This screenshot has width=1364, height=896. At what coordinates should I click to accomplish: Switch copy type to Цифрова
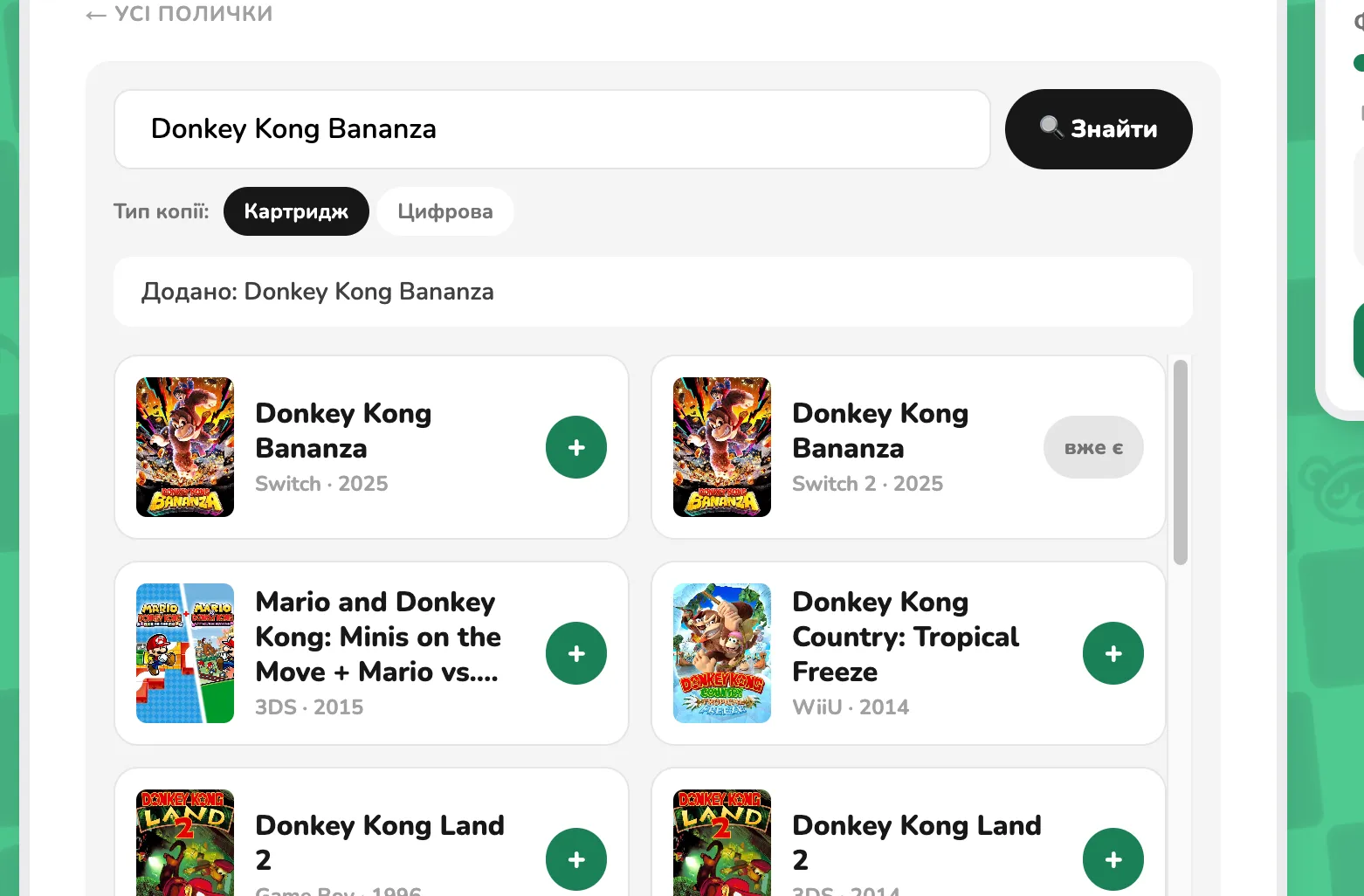click(x=445, y=211)
